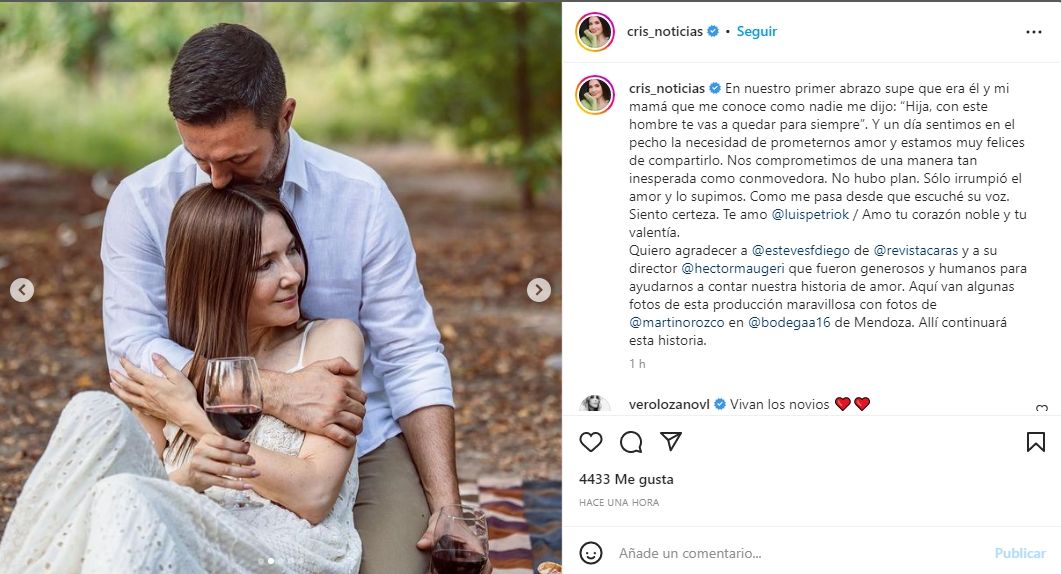Open the @martinorozco profile mention
Image resolution: width=1061 pixels, height=574 pixels.
[x=675, y=323]
